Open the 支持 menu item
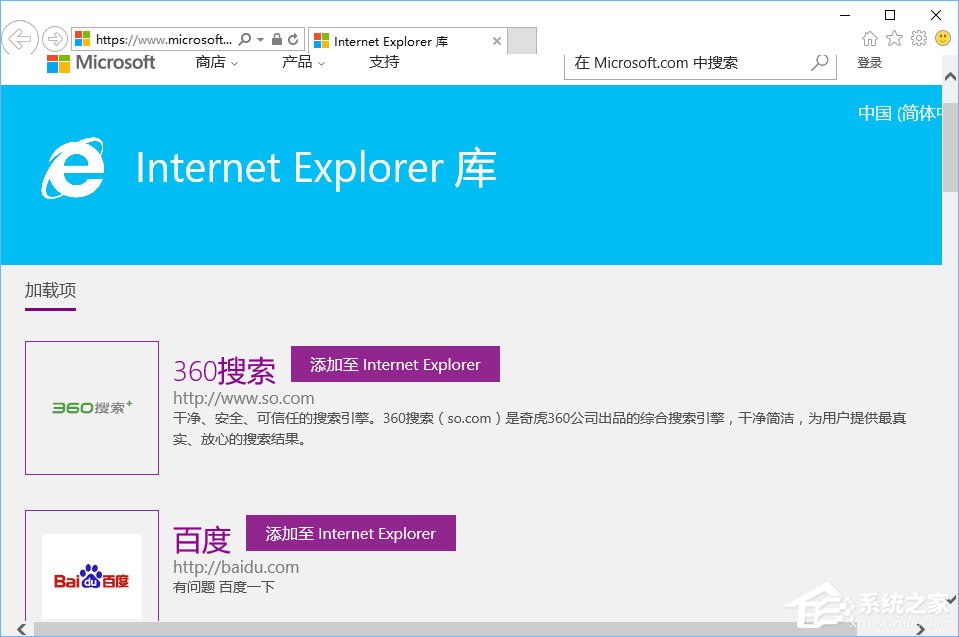The image size is (959, 637). click(x=382, y=62)
